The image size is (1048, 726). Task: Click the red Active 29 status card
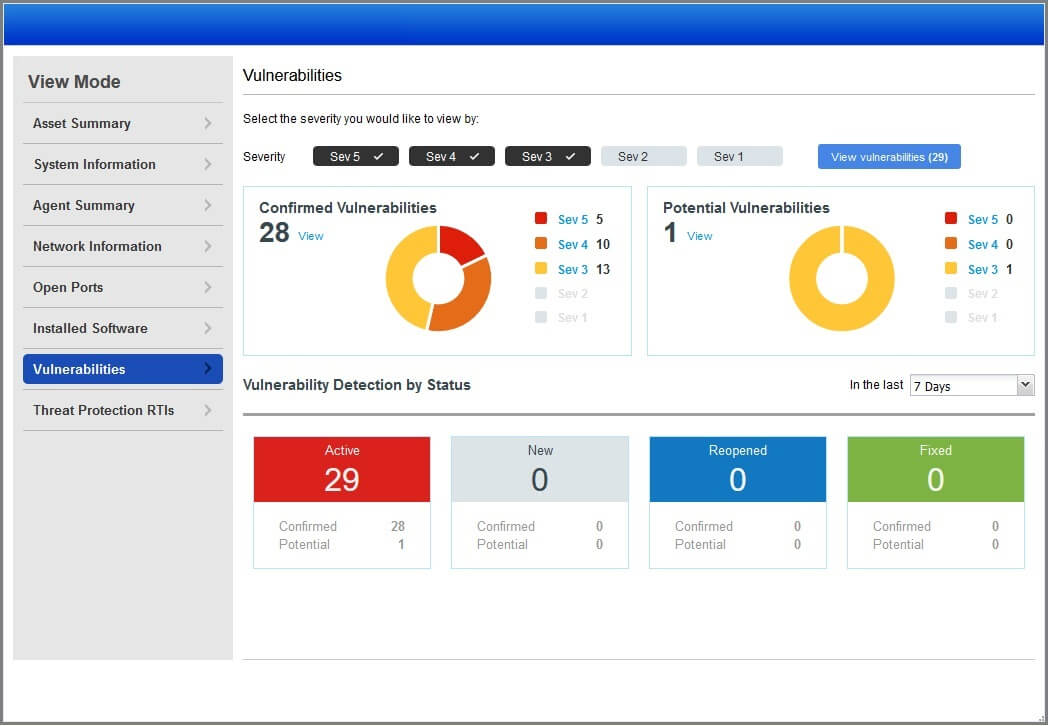(342, 469)
